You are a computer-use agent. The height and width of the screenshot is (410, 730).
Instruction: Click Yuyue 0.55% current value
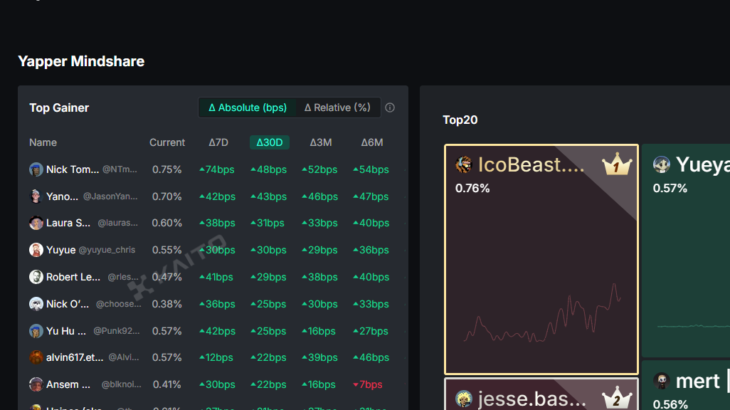tap(167, 250)
